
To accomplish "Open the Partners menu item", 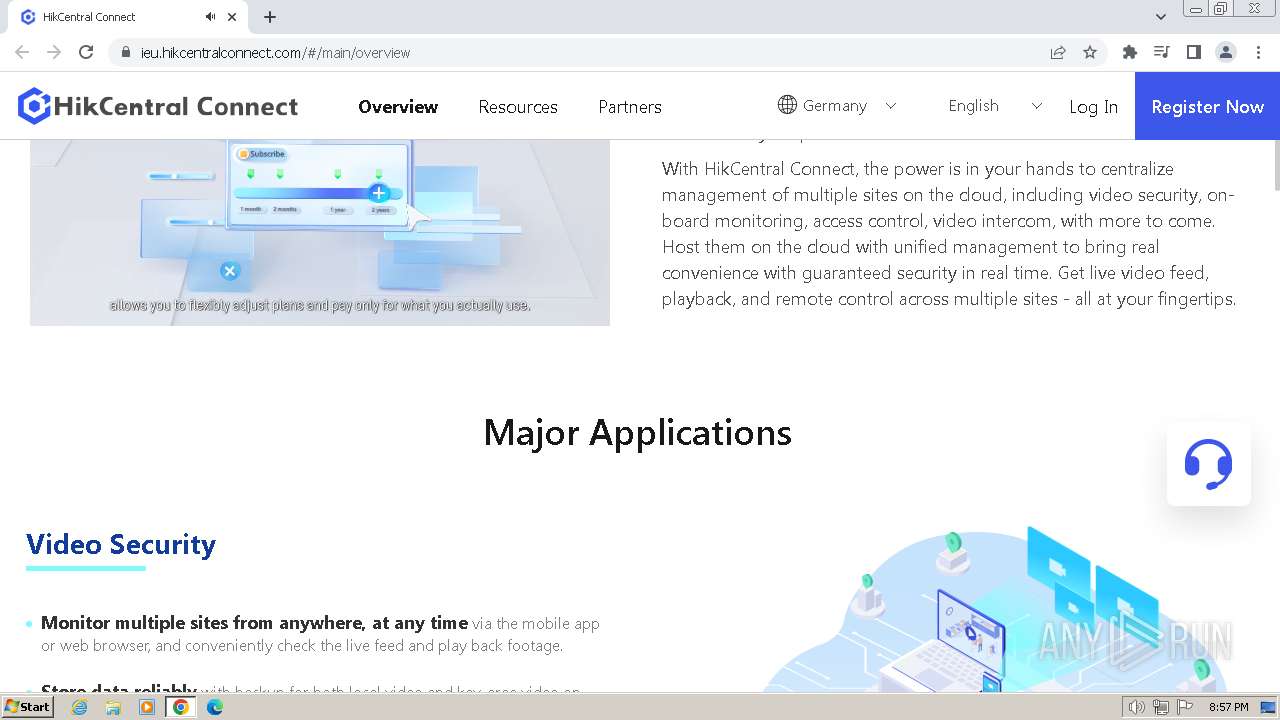I will tap(630, 106).
